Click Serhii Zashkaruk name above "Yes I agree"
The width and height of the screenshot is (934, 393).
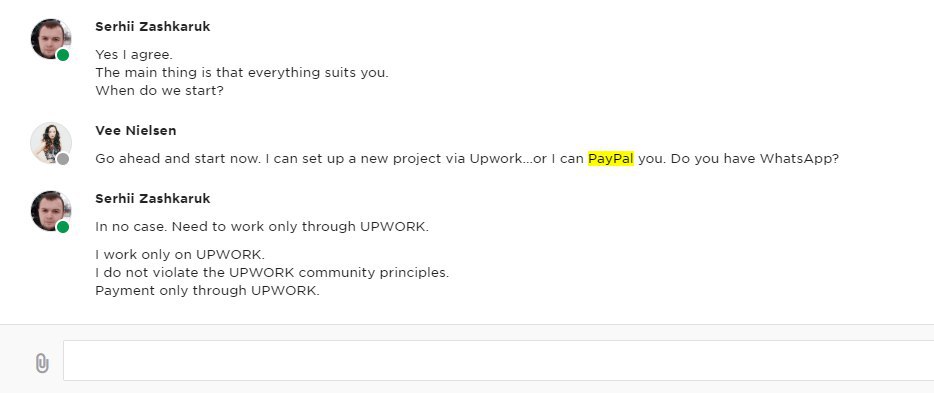[152, 27]
